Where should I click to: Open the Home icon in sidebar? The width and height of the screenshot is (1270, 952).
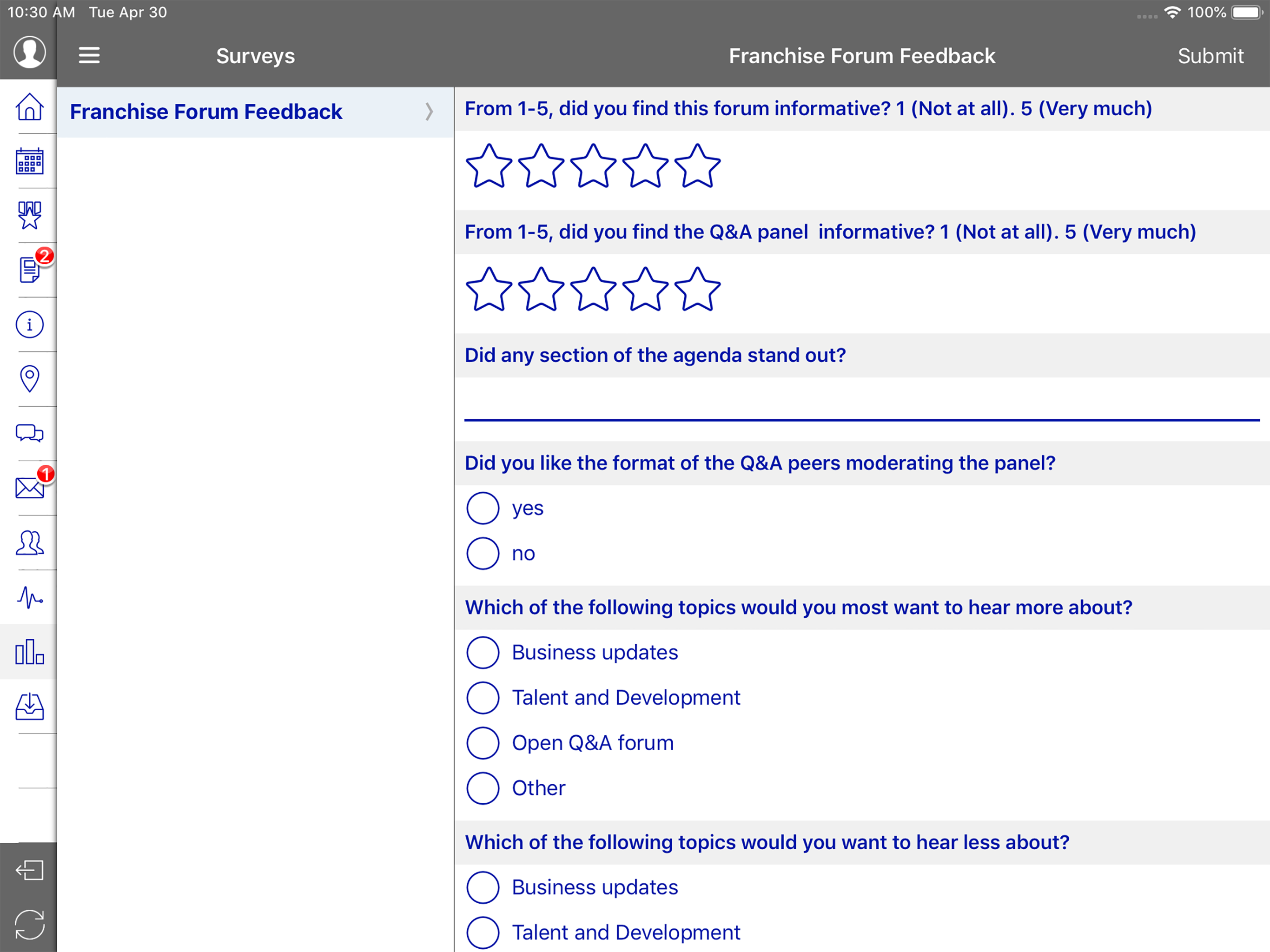tap(29, 107)
